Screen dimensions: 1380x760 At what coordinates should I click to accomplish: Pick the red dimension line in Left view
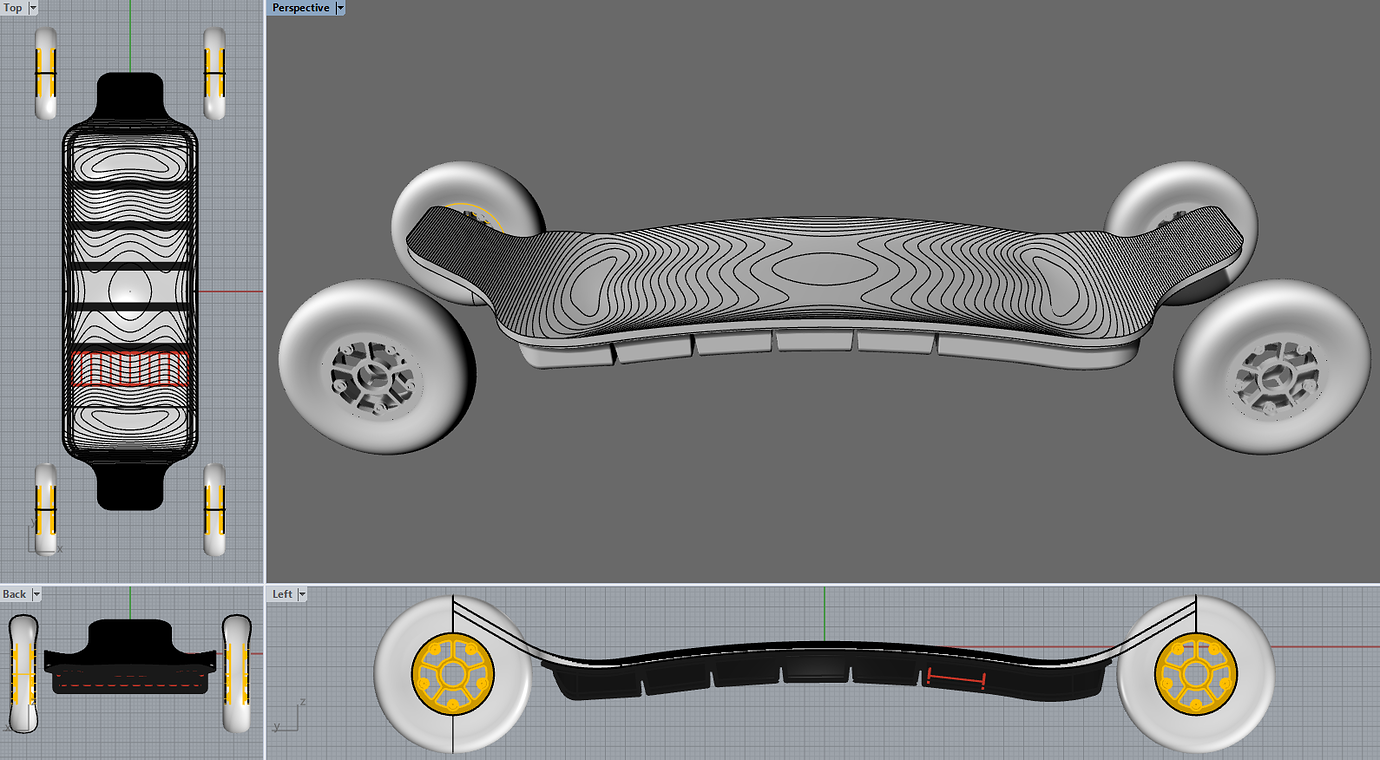[956, 679]
